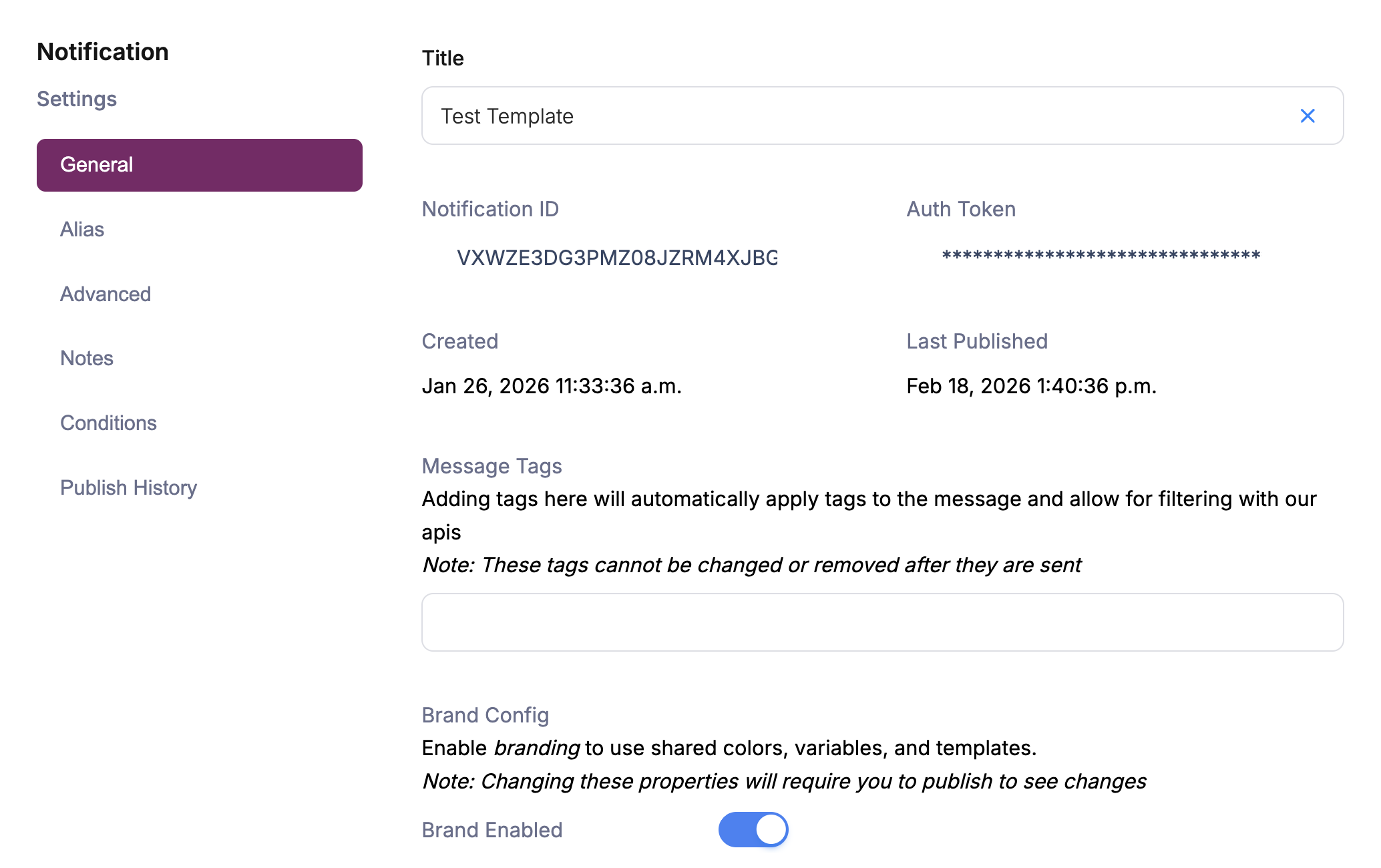Click the Last Published timestamp
1381x868 pixels.
click(1031, 386)
